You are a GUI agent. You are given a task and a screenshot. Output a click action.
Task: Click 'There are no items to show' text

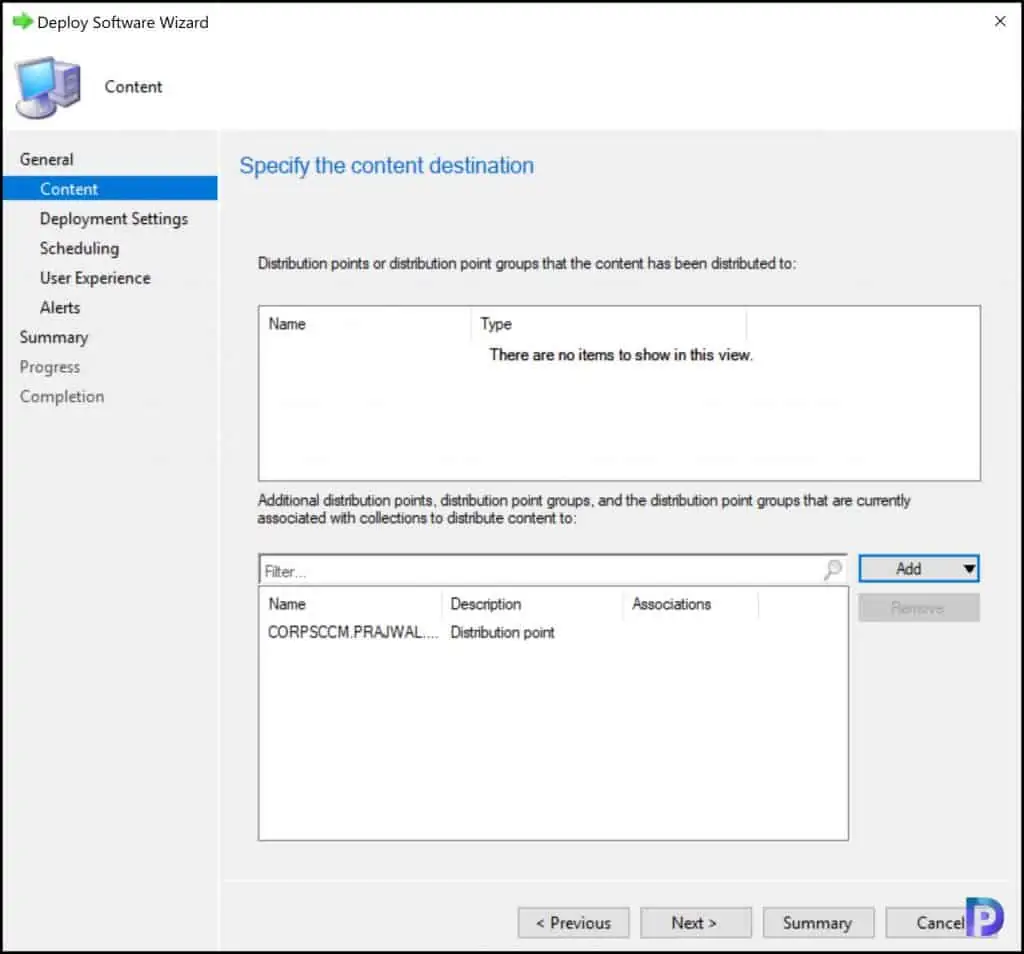pyautogui.click(x=621, y=355)
